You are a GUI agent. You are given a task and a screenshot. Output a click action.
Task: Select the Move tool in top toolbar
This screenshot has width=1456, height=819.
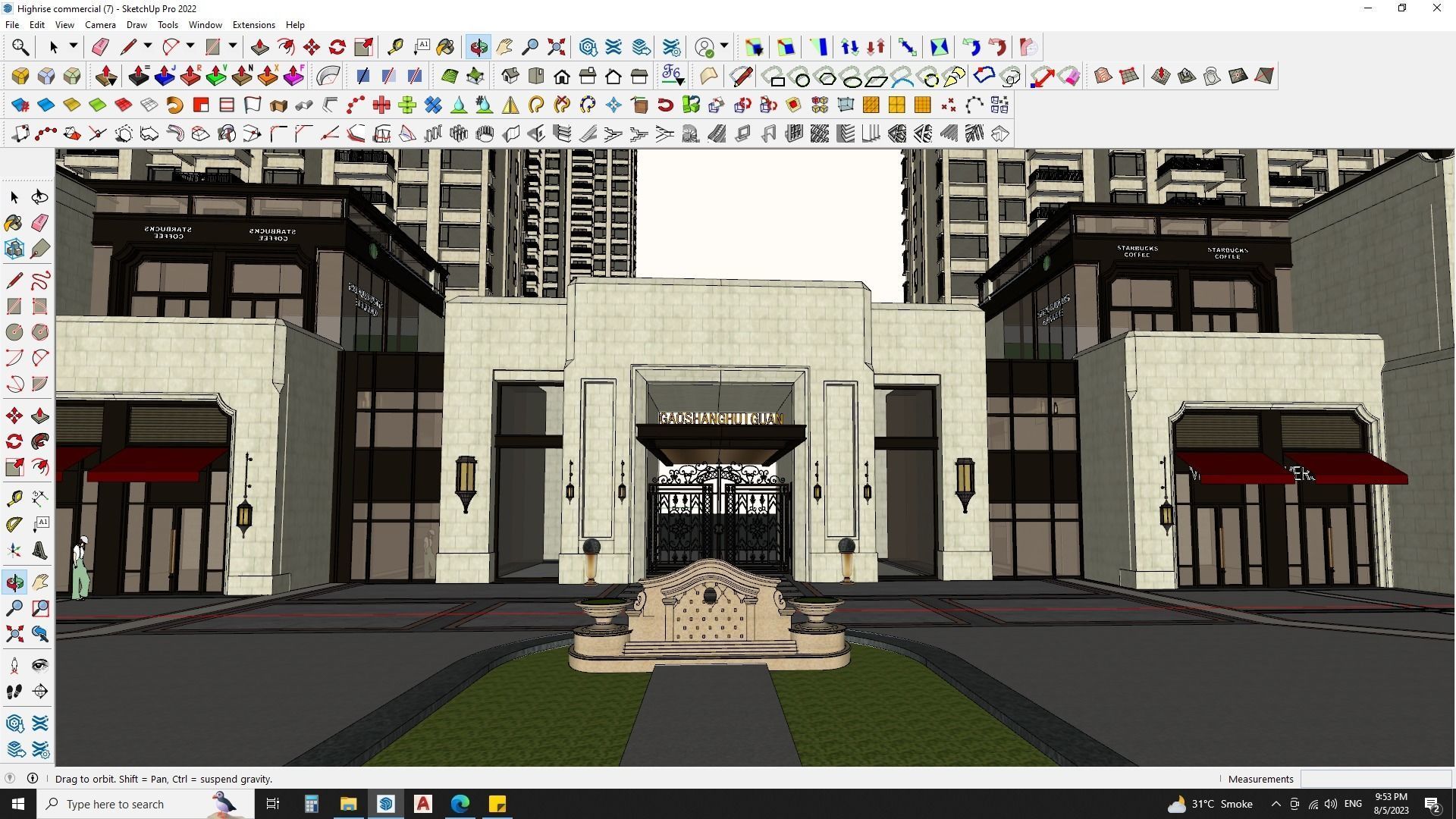tap(312, 47)
